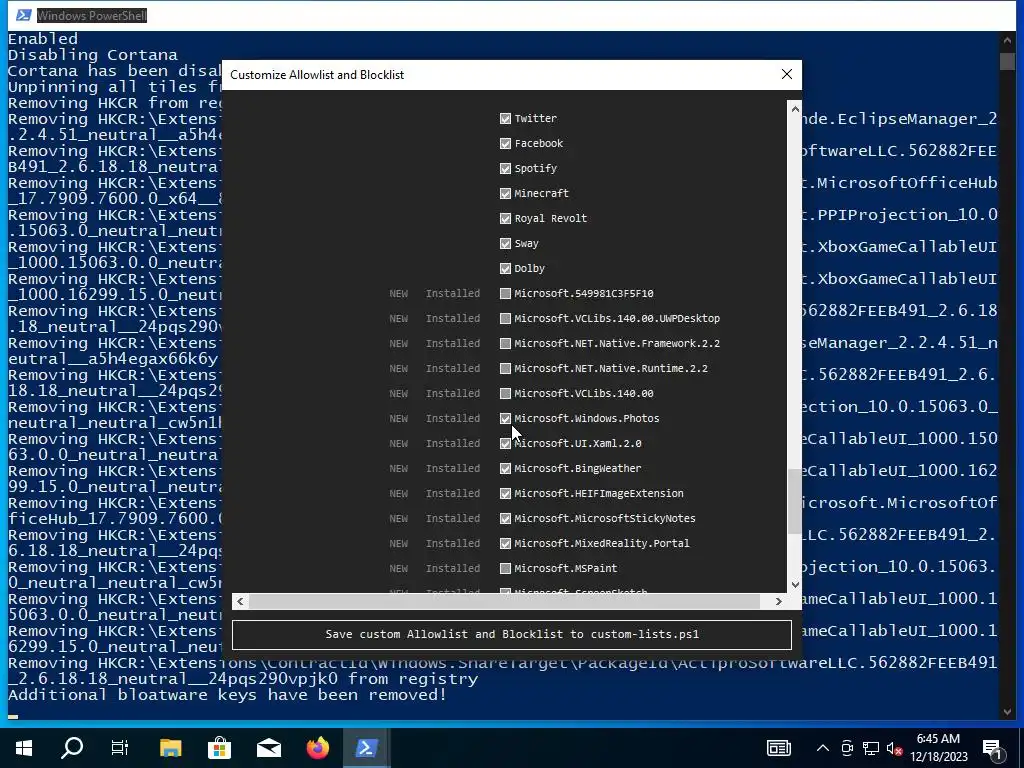Open the notification center icon
The height and width of the screenshot is (768, 1024).
(992, 749)
